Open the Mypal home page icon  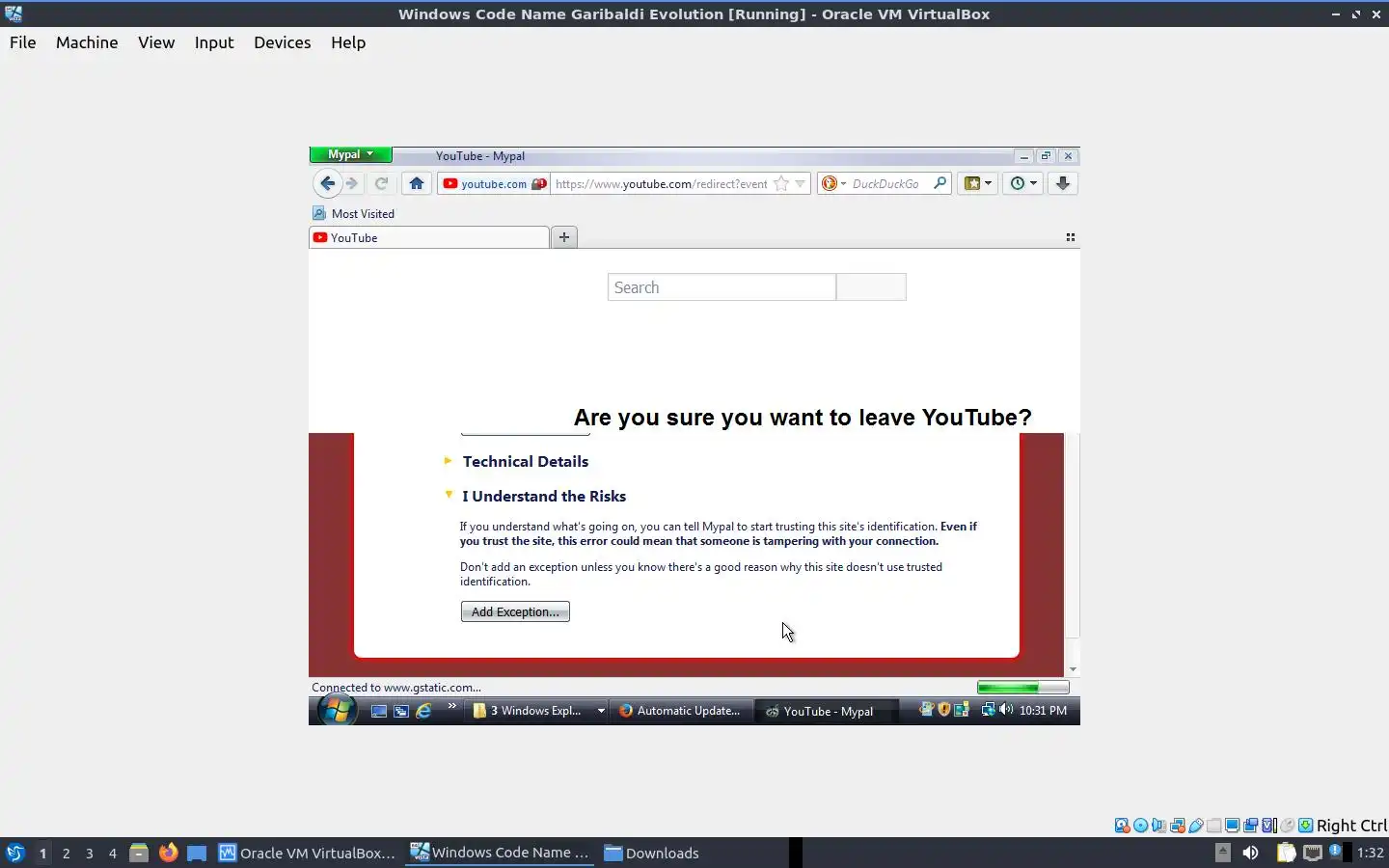417,183
